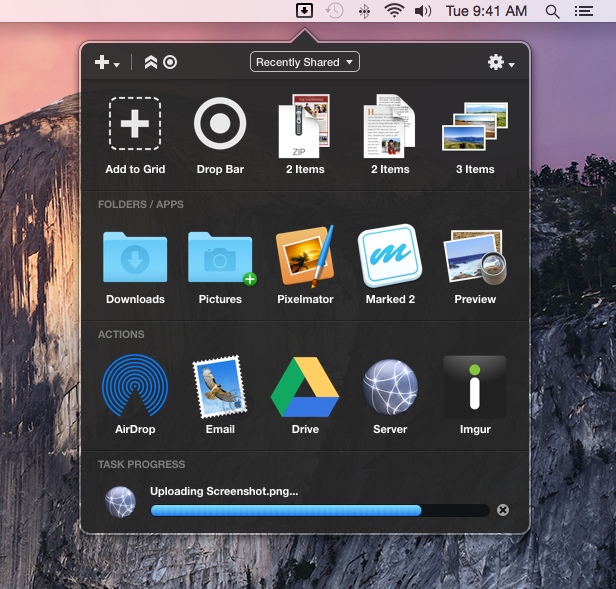Open the Drop Bar target icon
This screenshot has height=589, width=616.
(220, 123)
